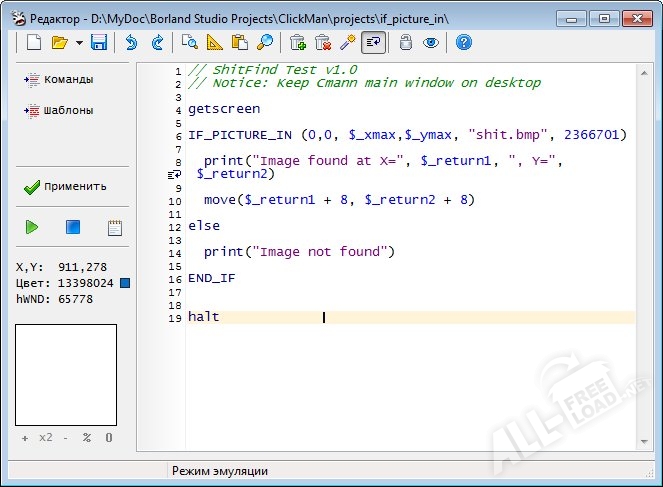The width and height of the screenshot is (663, 487).
Task: Click the blue color swatch beside Цвет
Action: [125, 283]
